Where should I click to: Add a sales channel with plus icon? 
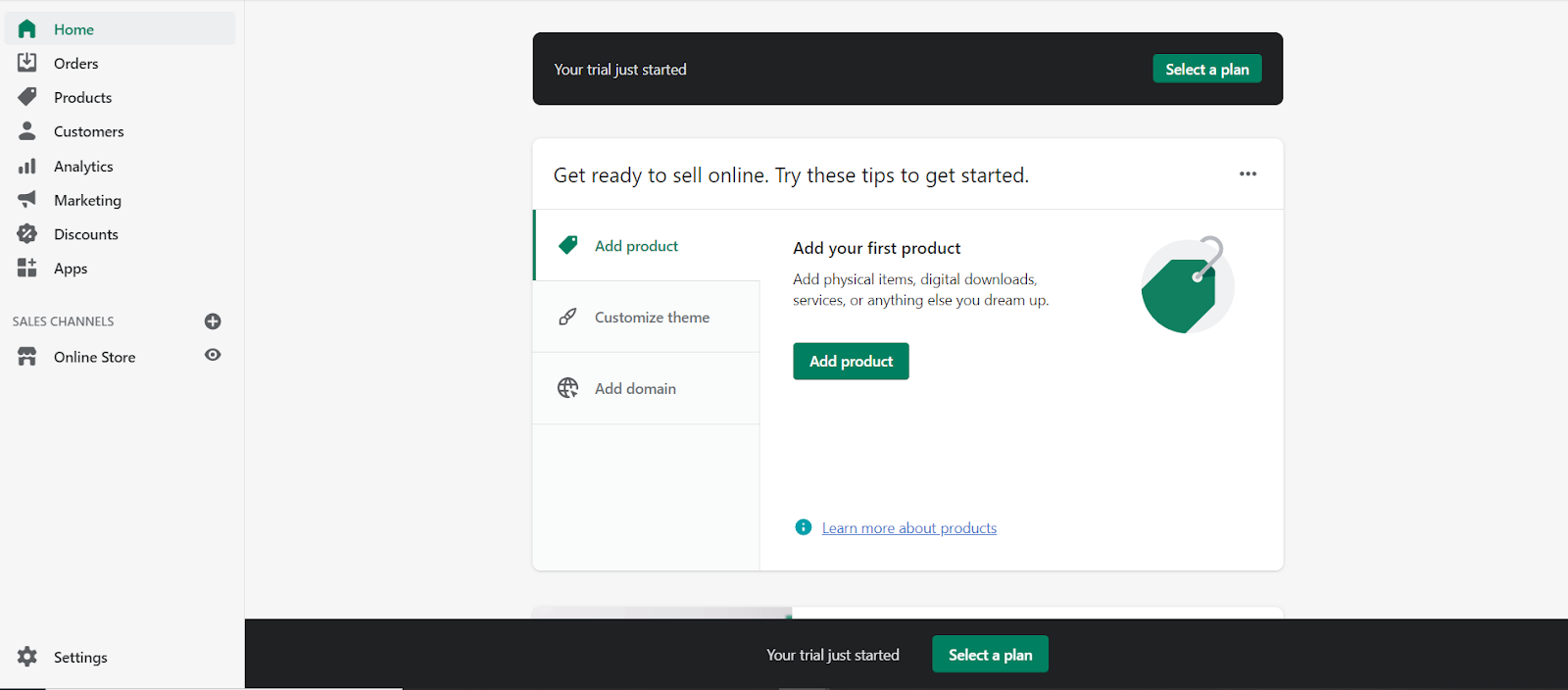[x=213, y=321]
